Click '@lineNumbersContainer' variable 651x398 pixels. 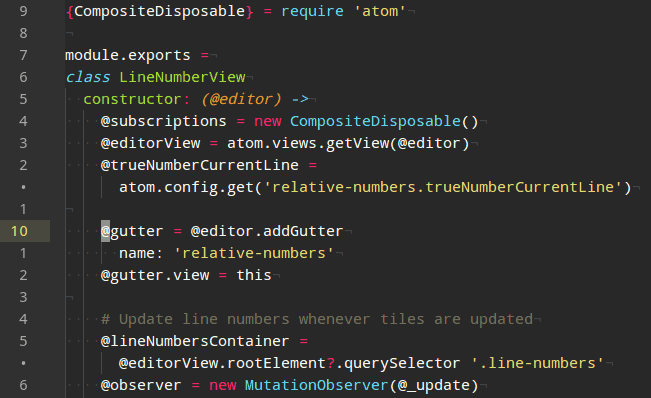pyautogui.click(x=195, y=341)
